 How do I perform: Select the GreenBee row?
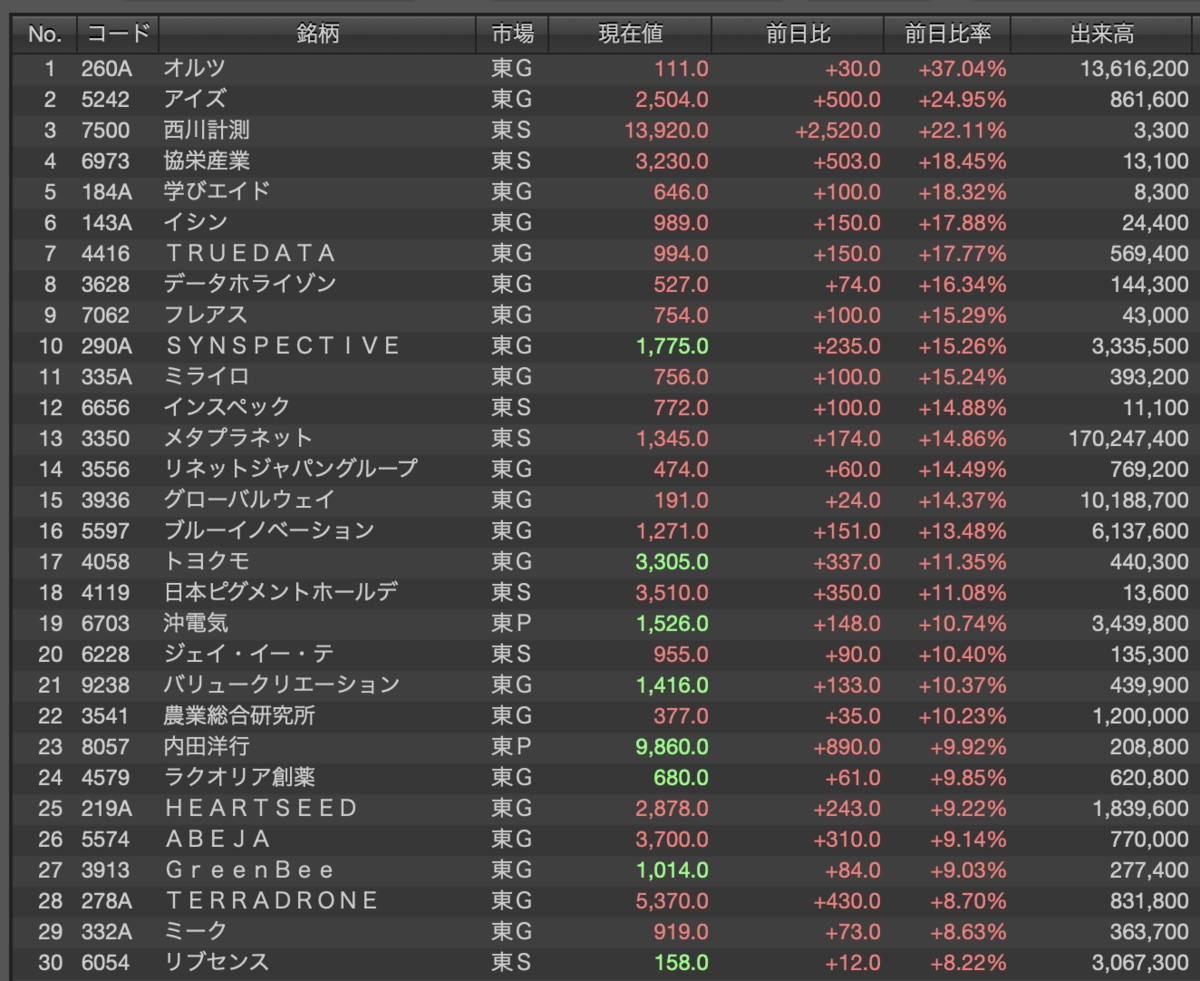[x=604, y=869]
